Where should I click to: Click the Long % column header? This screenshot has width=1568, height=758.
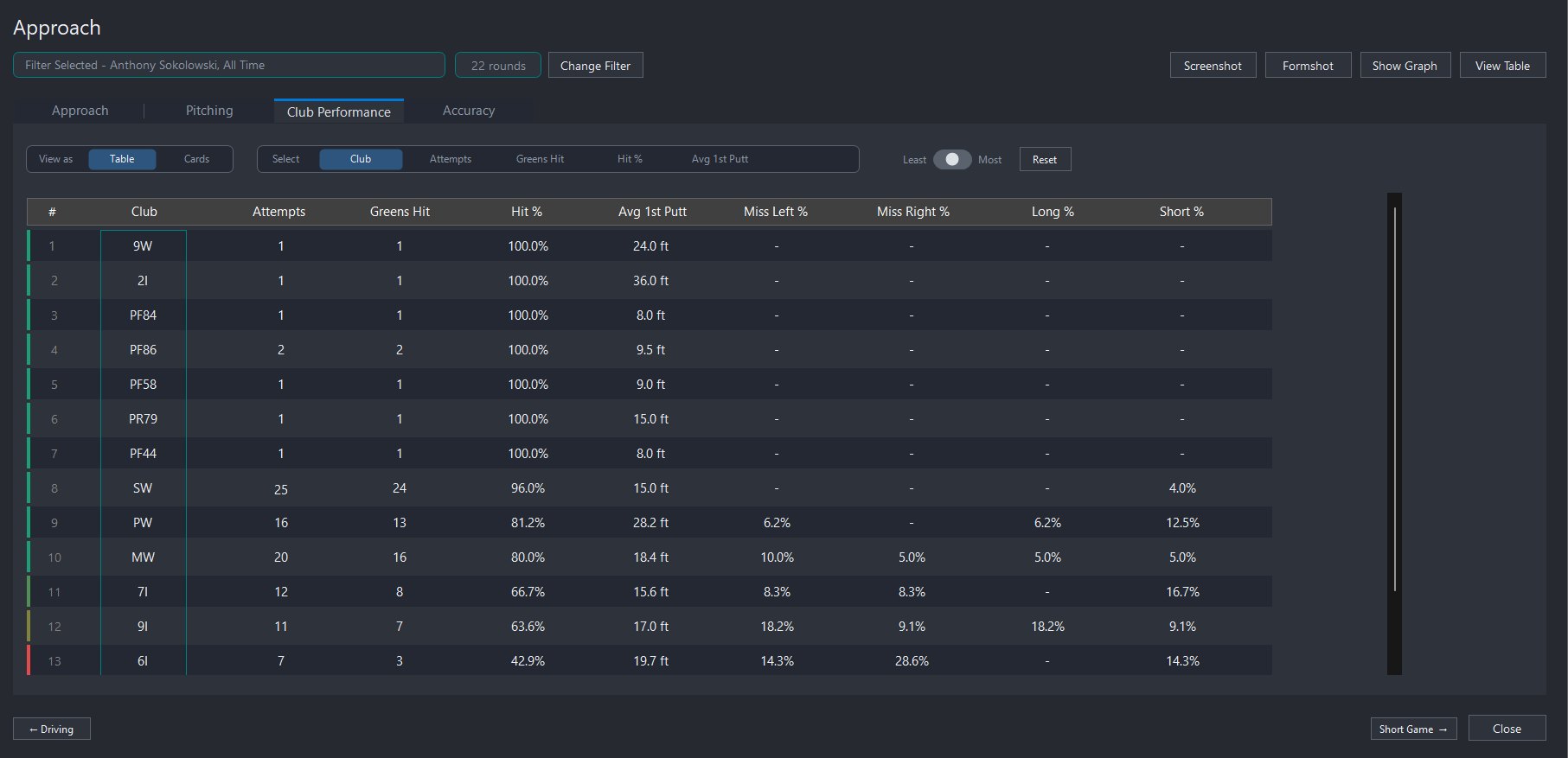[1053, 212]
